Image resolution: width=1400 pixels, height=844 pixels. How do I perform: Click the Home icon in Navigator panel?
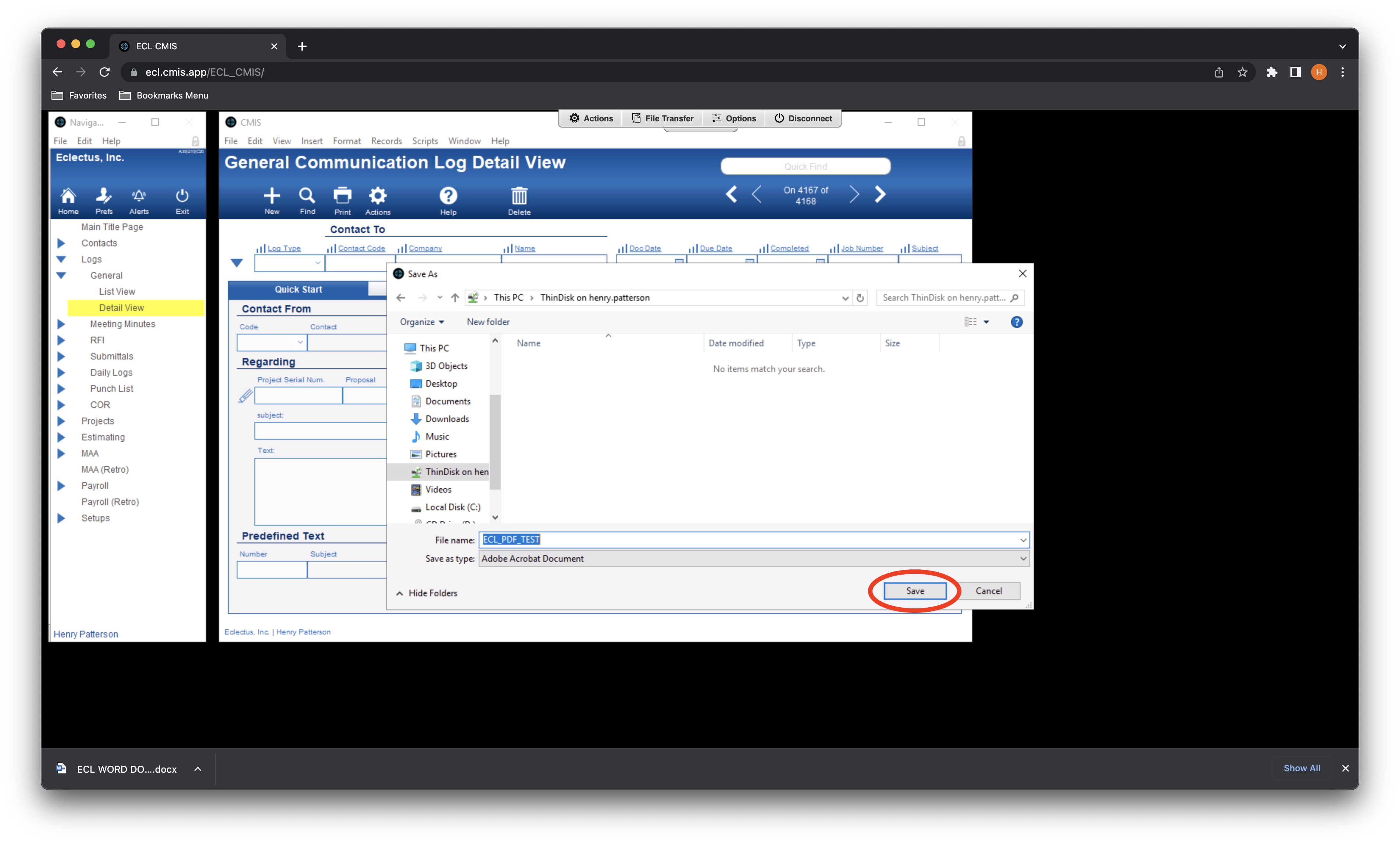tap(68, 196)
